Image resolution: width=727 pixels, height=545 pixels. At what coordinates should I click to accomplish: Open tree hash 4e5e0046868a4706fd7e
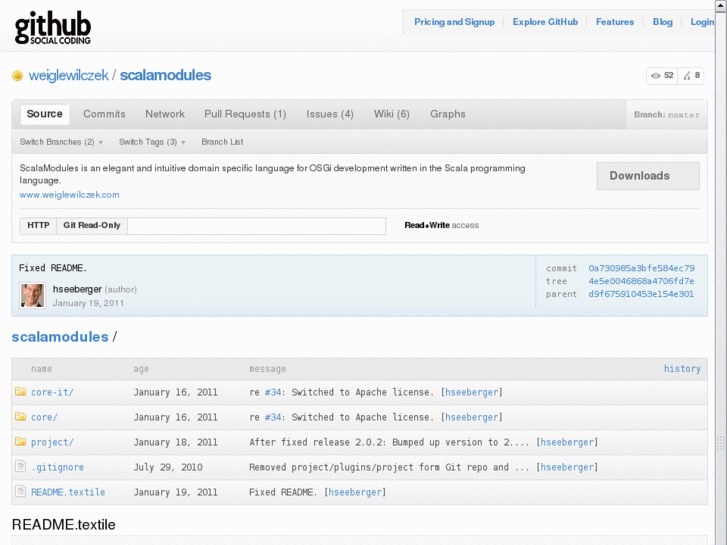[641, 281]
